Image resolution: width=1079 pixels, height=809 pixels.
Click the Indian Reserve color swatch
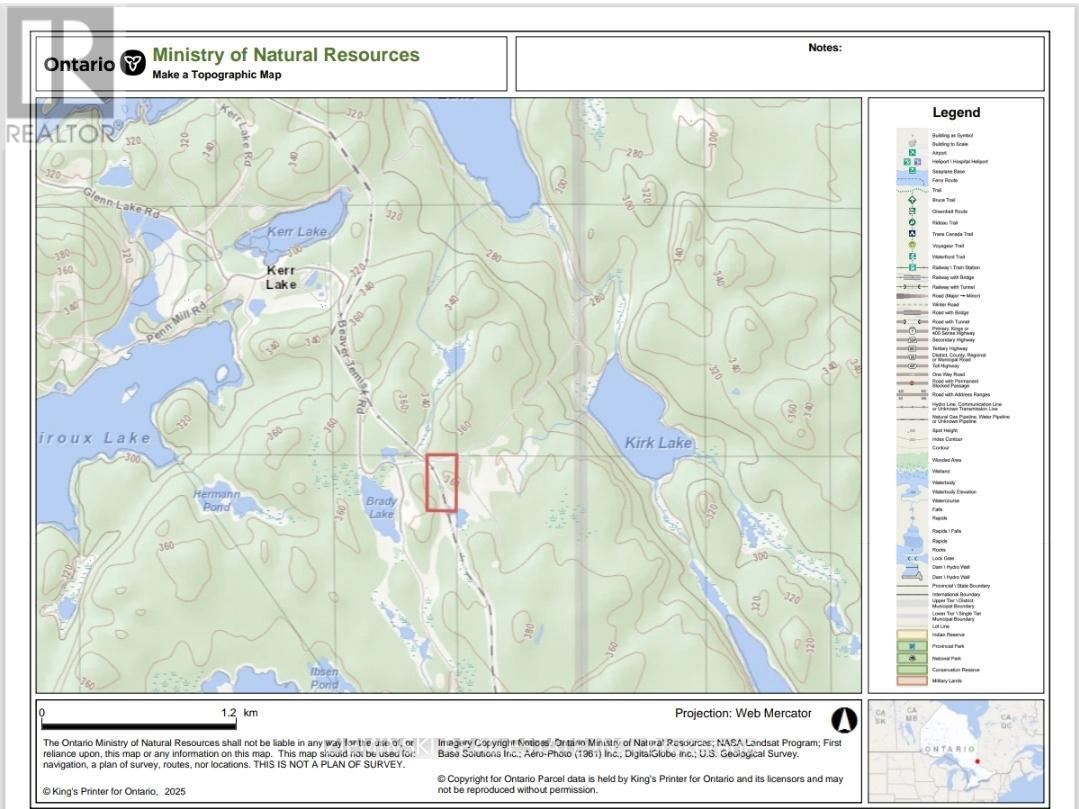pos(912,634)
